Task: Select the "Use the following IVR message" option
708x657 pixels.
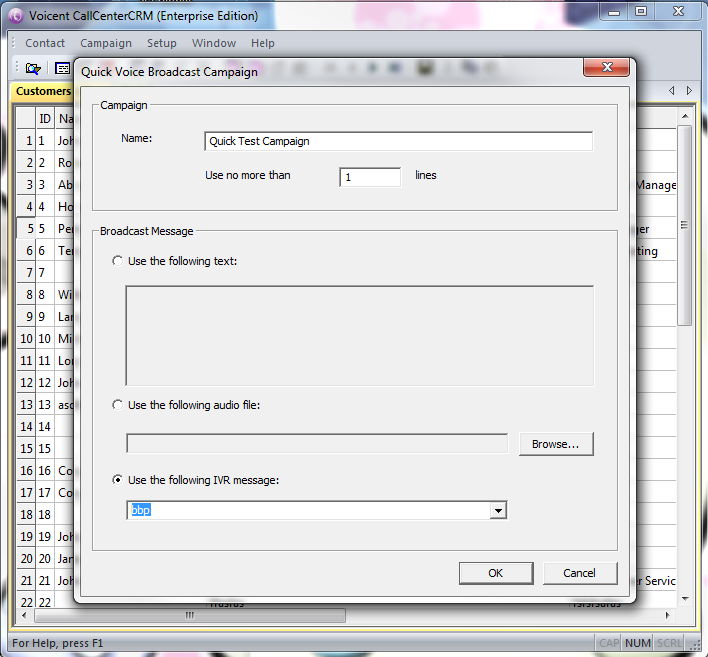Action: tap(119, 480)
